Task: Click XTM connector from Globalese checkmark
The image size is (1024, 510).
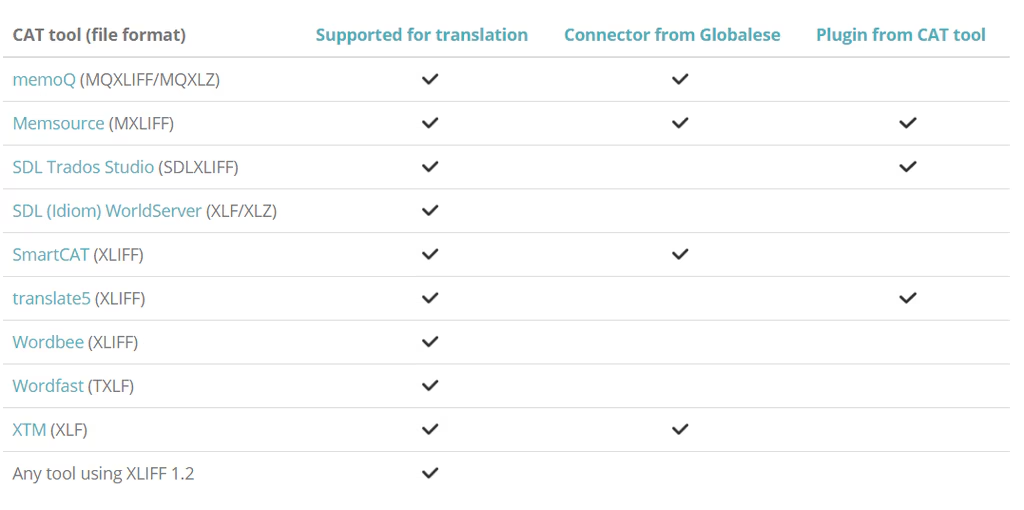Action: 680,430
